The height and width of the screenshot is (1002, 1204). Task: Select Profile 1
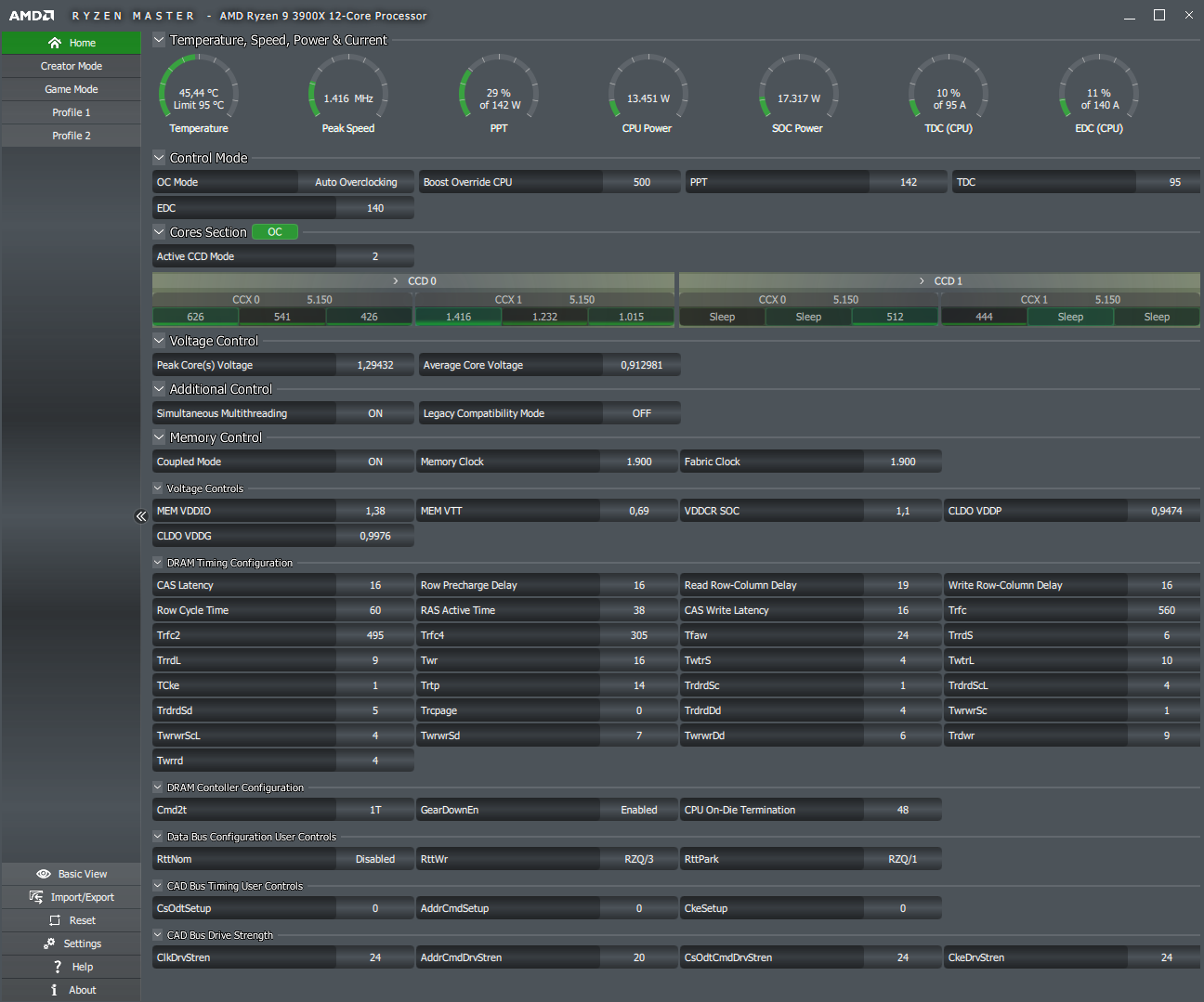coord(72,112)
